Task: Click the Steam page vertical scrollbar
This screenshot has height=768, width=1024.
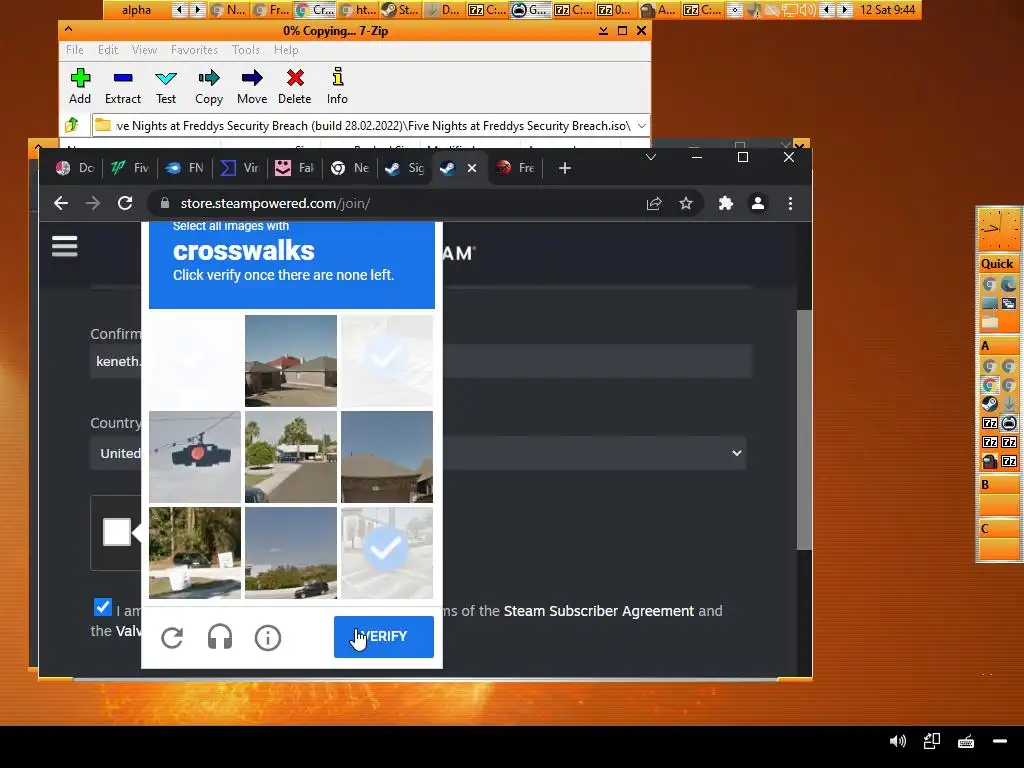Action: pos(805,430)
